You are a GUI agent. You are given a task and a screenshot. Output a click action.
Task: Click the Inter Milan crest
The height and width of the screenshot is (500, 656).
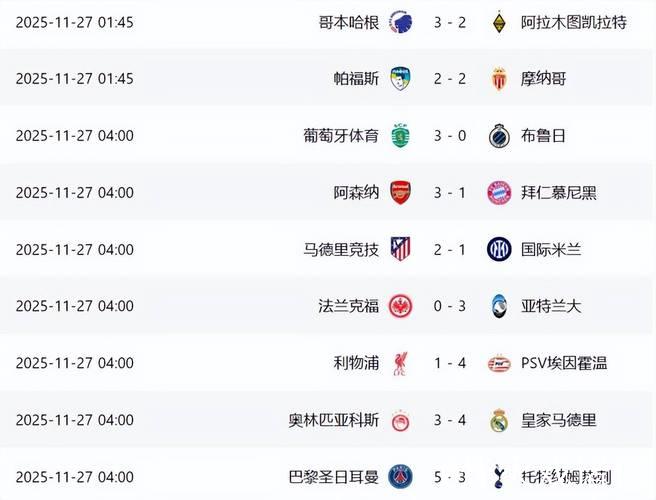point(499,249)
